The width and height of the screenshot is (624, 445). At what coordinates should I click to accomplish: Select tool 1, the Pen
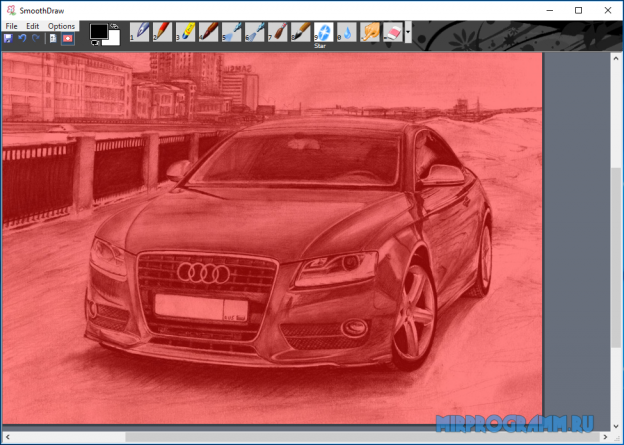point(140,32)
